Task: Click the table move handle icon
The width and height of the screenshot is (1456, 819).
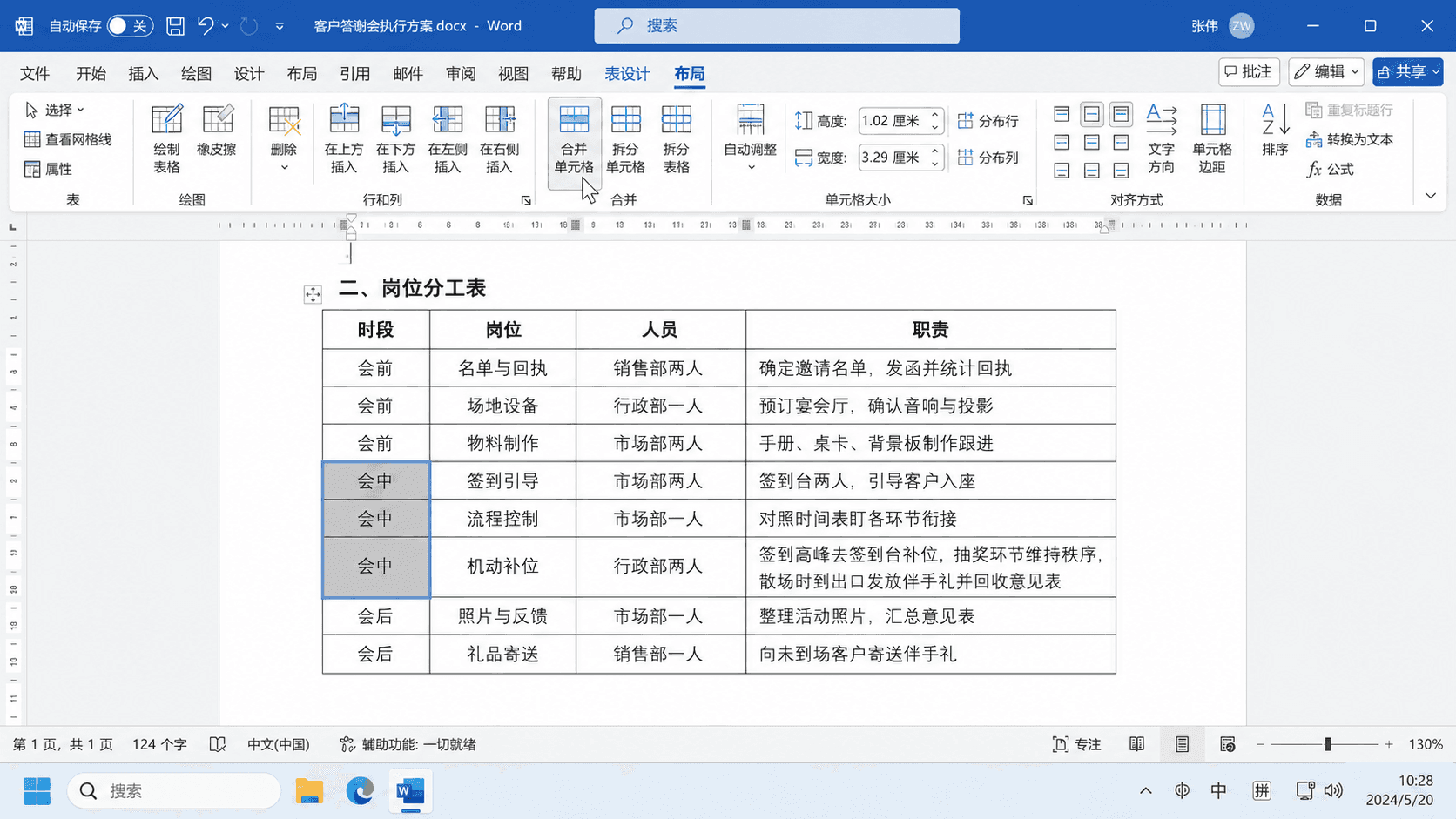Action: (x=313, y=294)
